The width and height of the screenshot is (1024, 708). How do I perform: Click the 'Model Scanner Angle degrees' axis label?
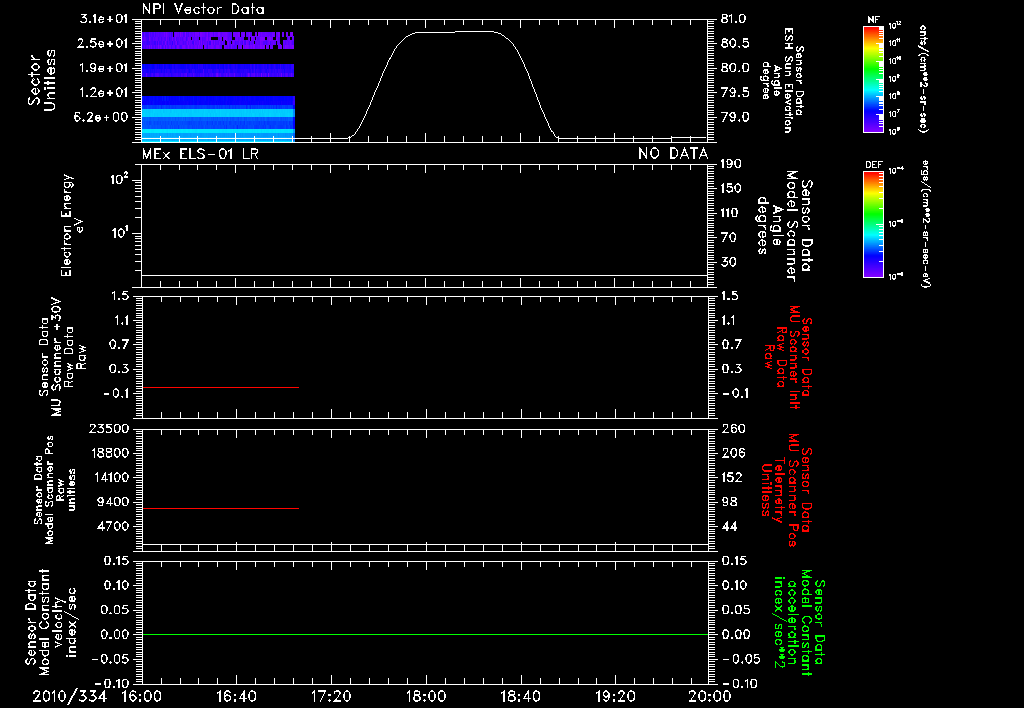pyautogui.click(x=784, y=226)
